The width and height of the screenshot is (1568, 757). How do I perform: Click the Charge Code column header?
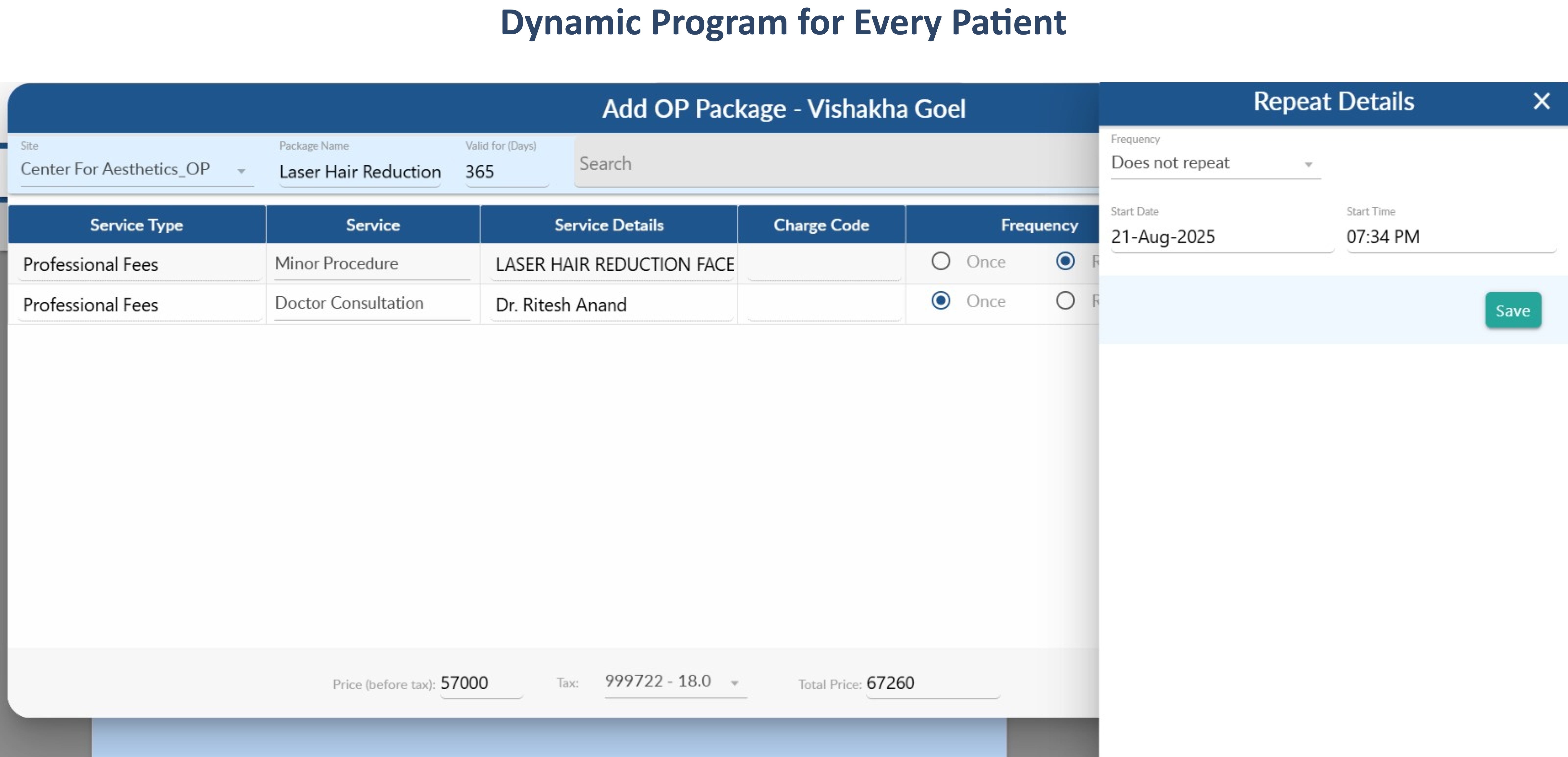pyautogui.click(x=821, y=225)
